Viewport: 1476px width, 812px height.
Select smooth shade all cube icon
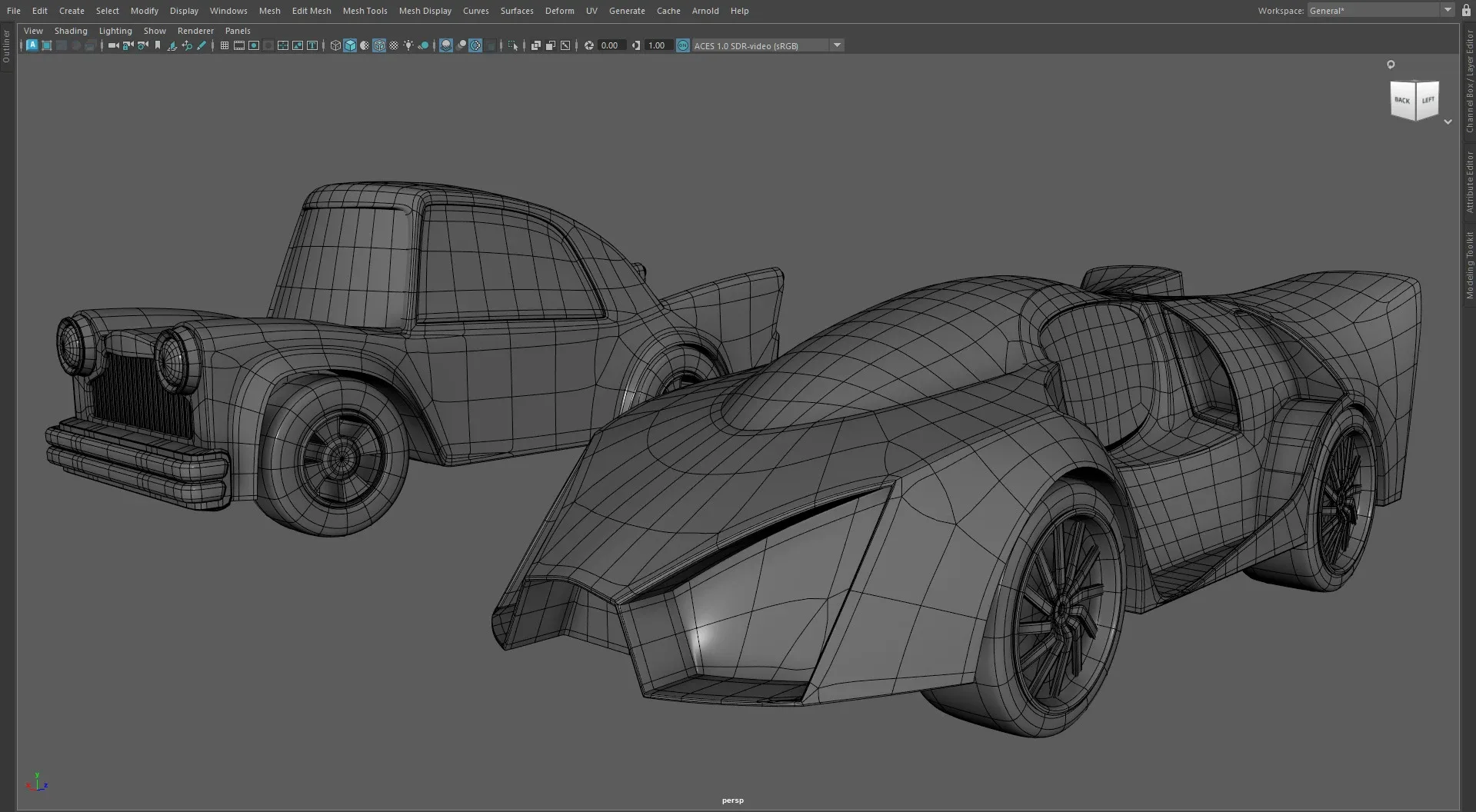[350, 45]
